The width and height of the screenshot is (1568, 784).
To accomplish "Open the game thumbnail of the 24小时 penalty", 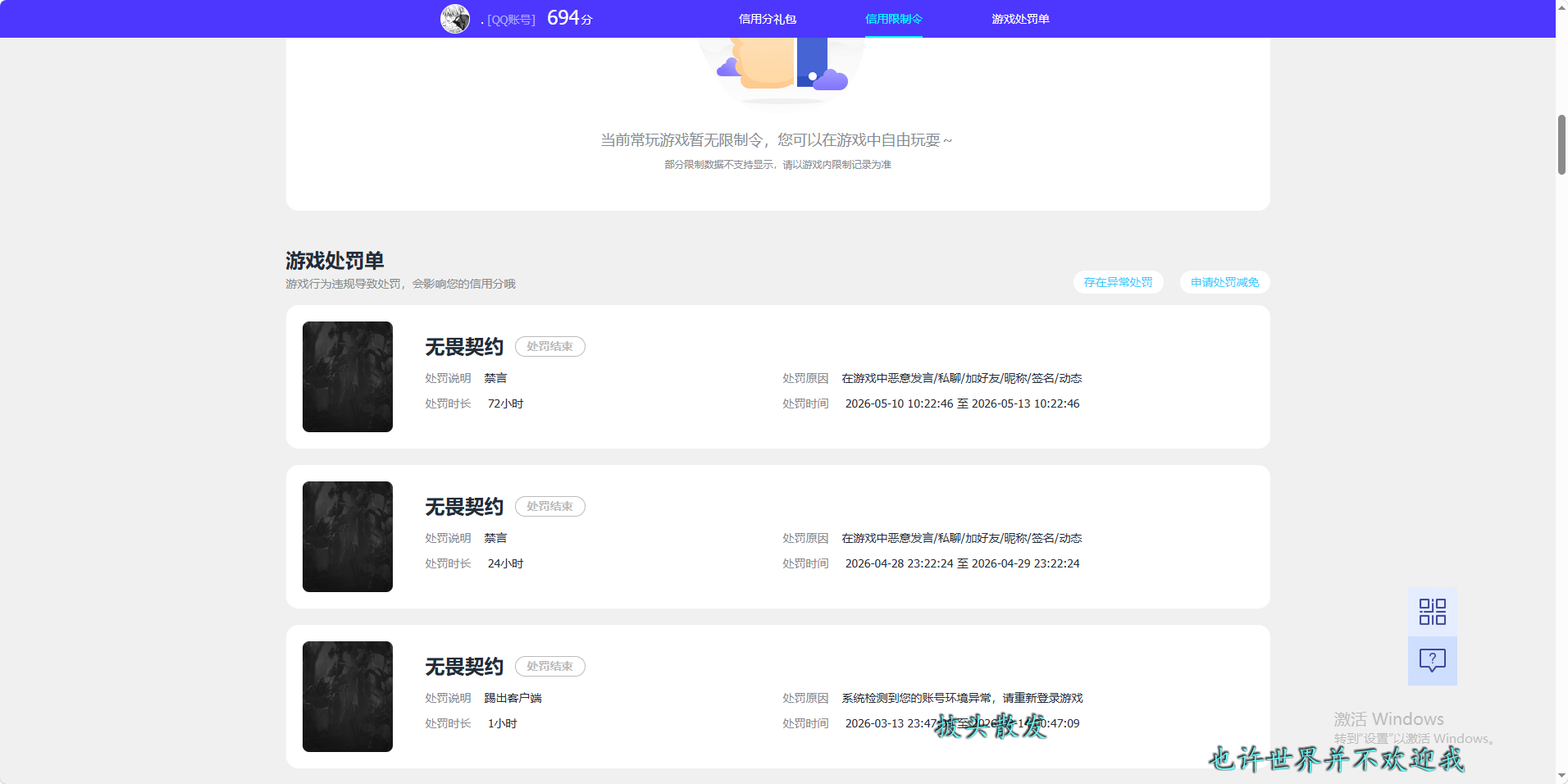I will tap(348, 536).
